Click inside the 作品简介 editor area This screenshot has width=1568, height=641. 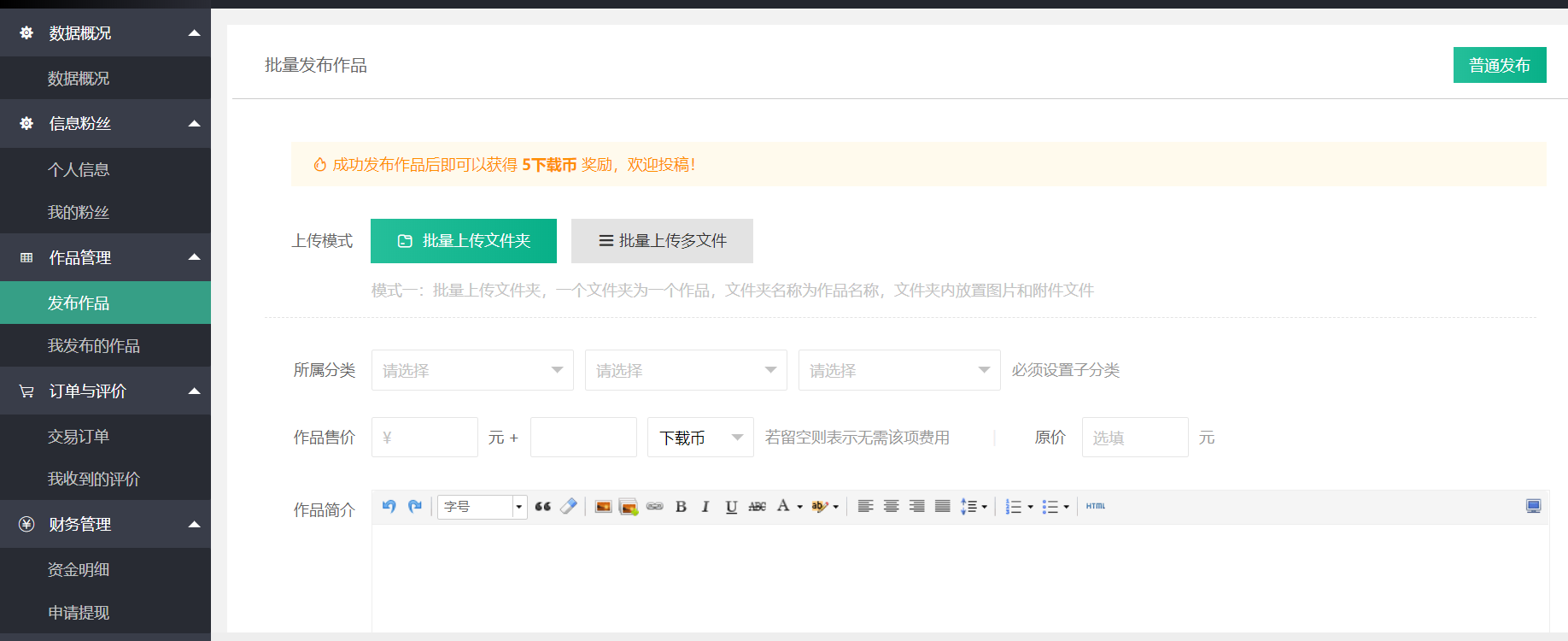coord(960,579)
